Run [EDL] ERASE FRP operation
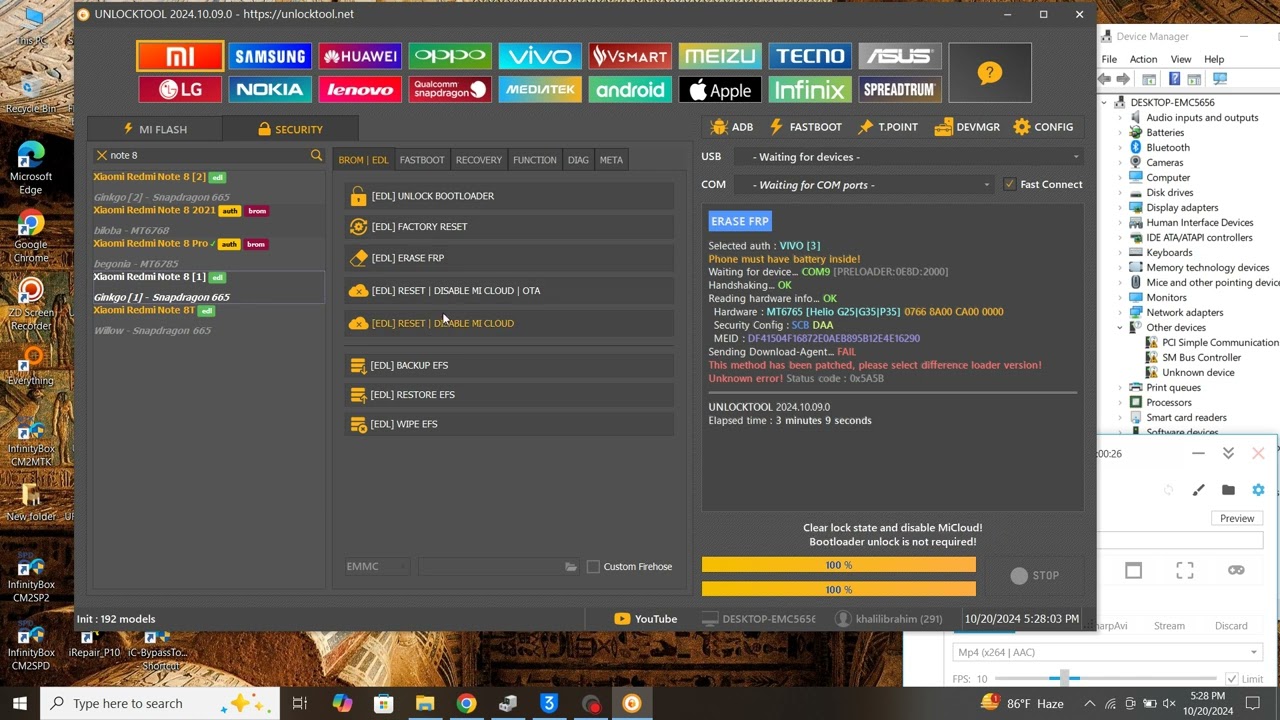1280x720 pixels. click(509, 258)
